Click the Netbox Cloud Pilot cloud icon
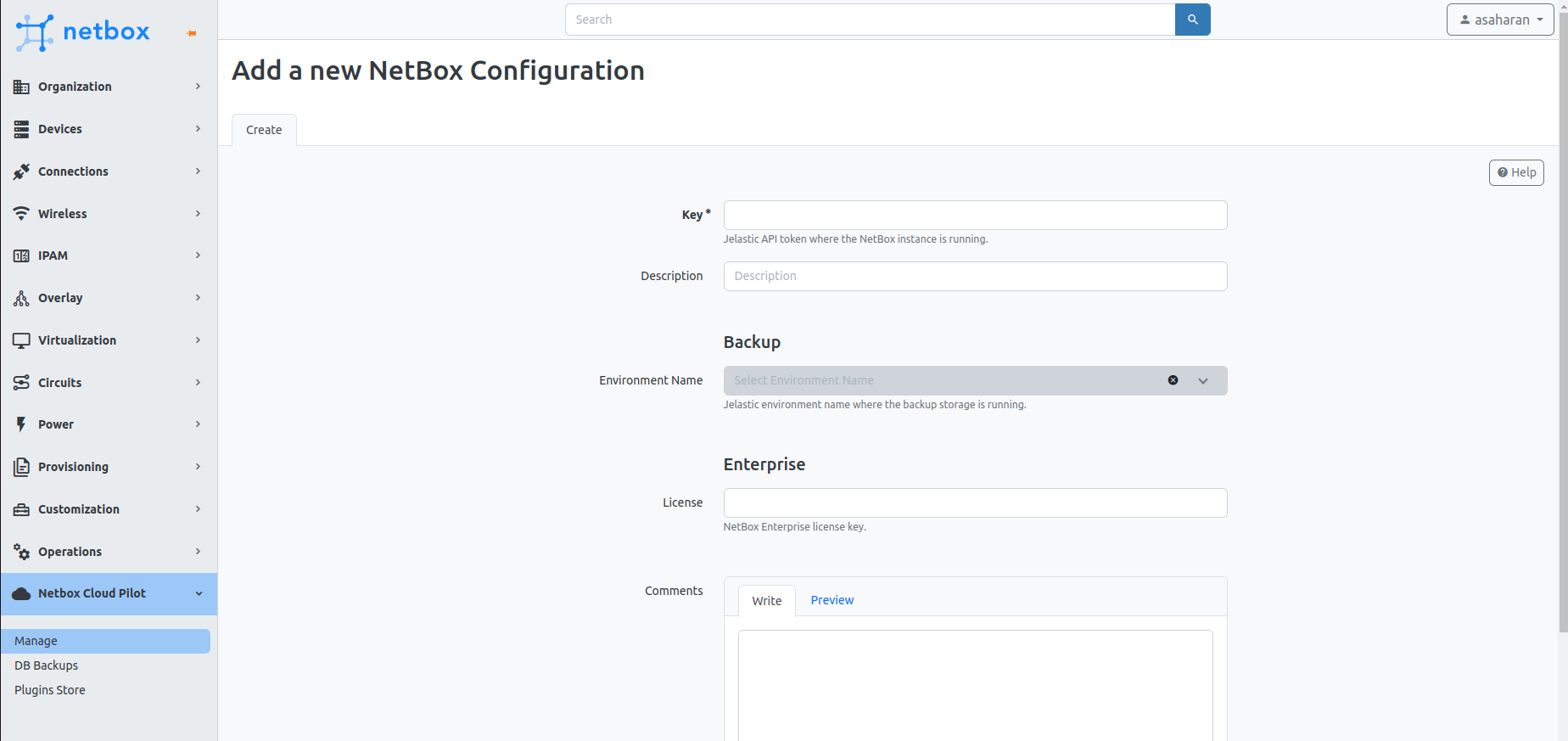1568x741 pixels. pos(21,593)
